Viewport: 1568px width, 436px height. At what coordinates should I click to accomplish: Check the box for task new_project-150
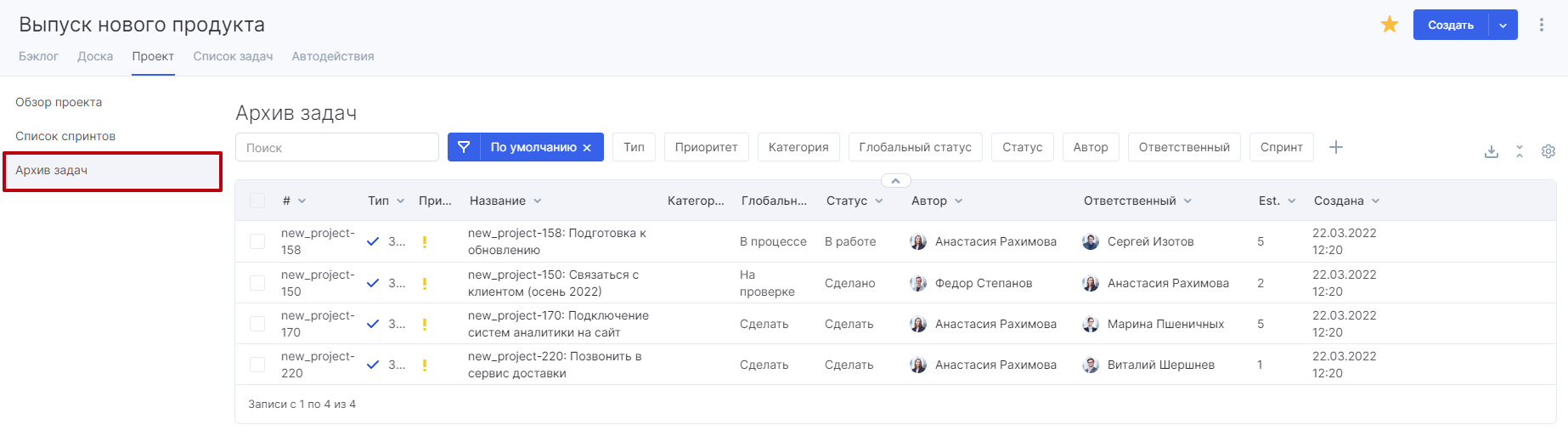pyautogui.click(x=257, y=283)
